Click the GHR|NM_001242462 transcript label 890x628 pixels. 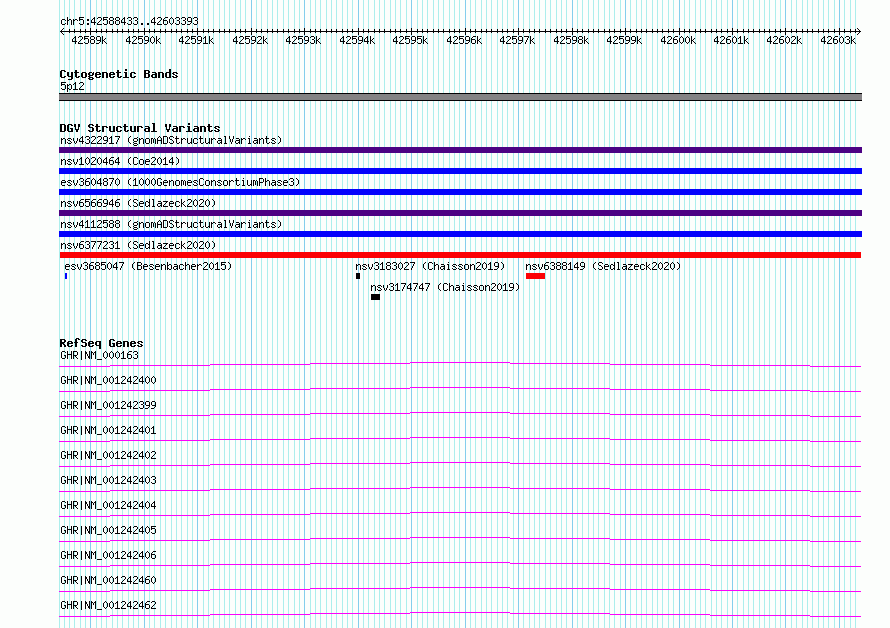[108, 605]
